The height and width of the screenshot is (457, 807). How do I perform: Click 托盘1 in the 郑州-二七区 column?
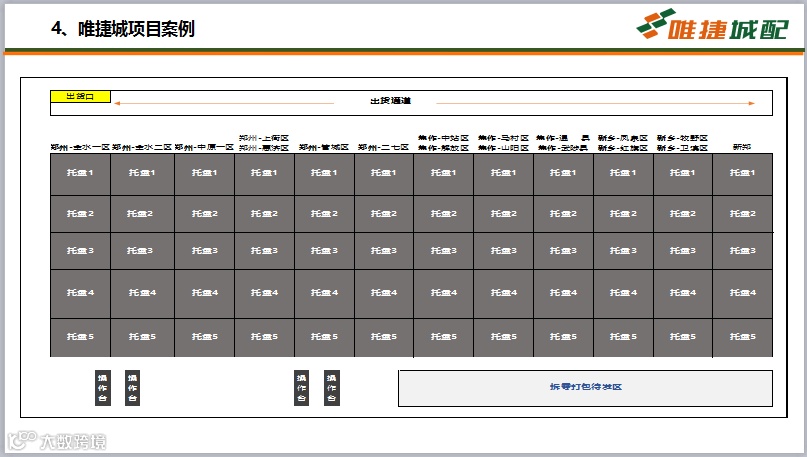[x=383, y=174]
